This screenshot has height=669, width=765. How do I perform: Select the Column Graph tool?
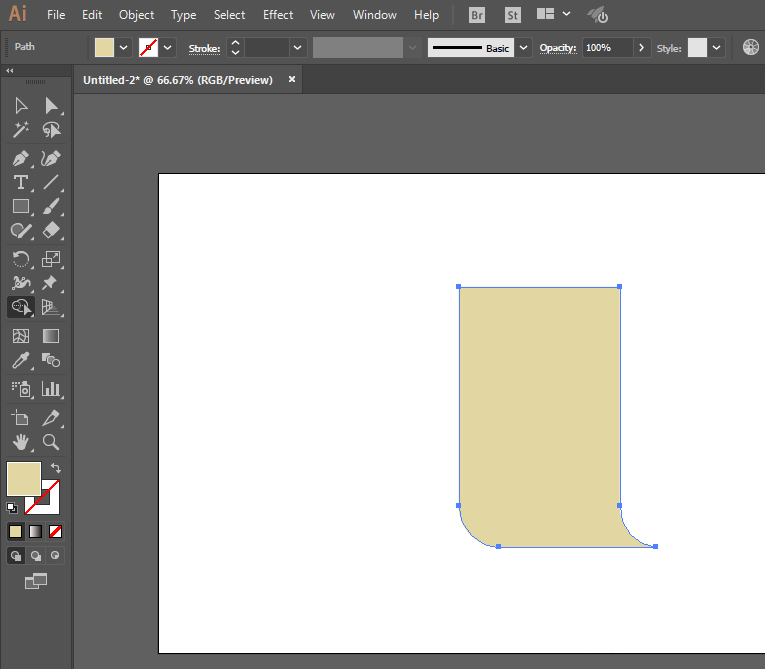51,389
